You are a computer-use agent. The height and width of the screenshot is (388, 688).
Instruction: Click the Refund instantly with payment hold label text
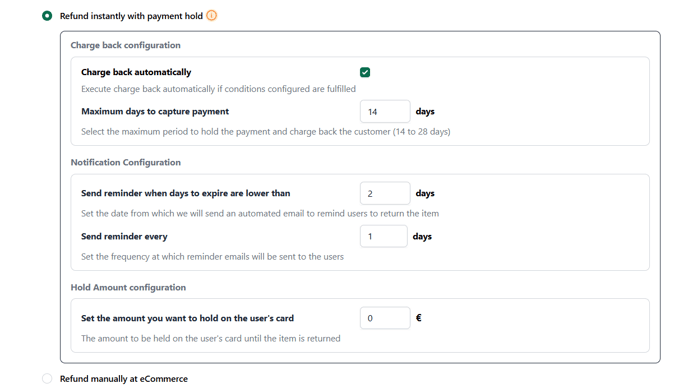131,16
